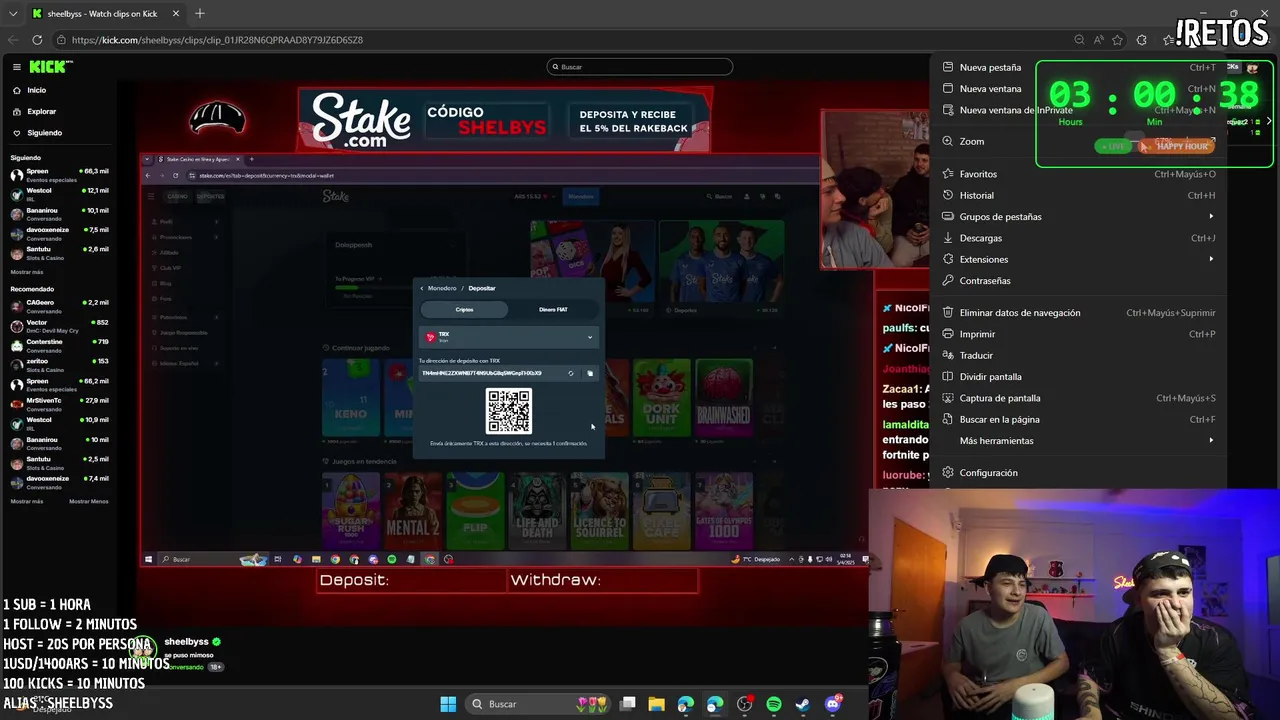Open Discord from the taskbar
The height and width of the screenshot is (720, 1280).
pyautogui.click(x=832, y=704)
